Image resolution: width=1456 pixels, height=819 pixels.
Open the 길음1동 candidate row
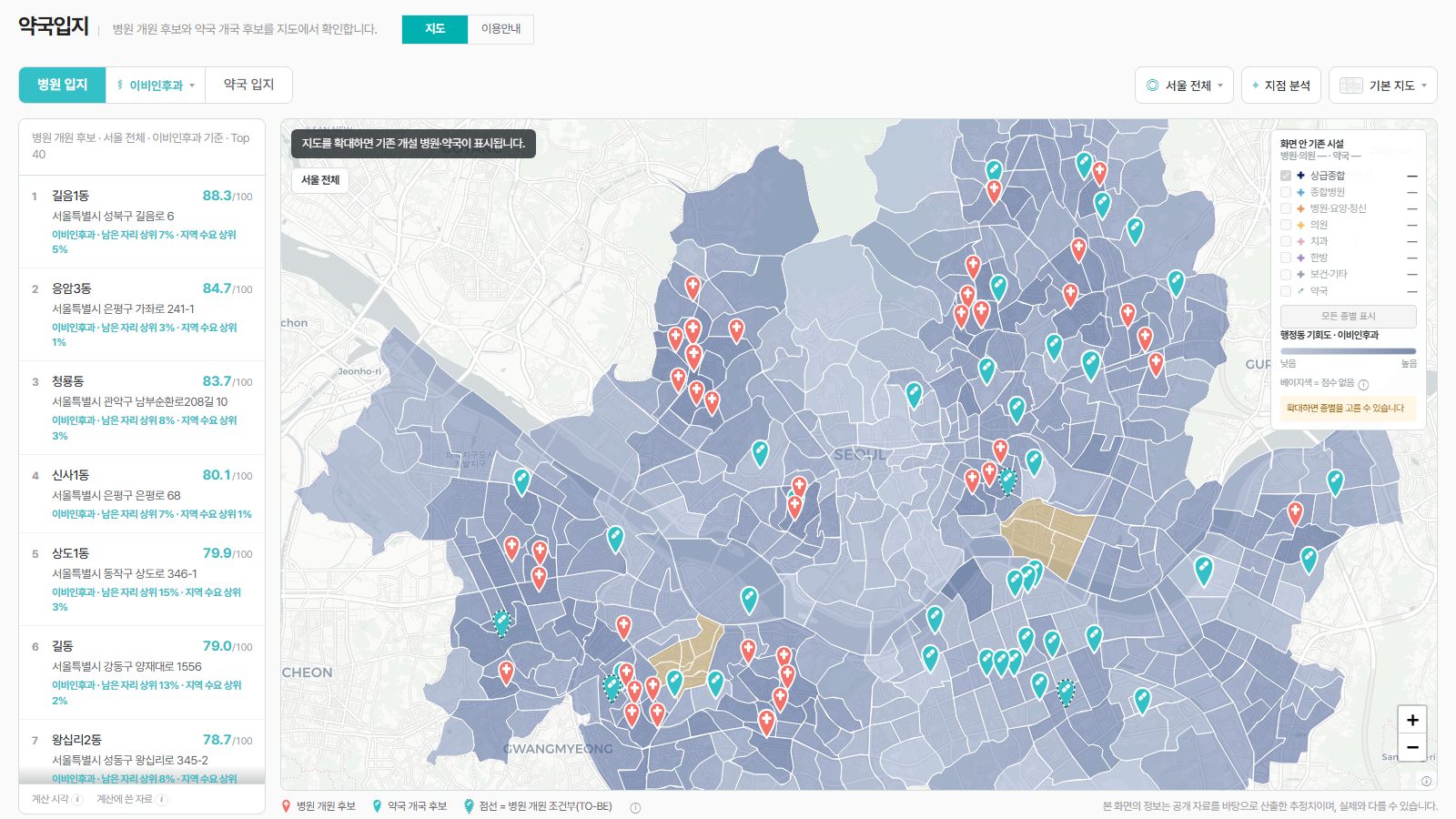tap(142, 221)
